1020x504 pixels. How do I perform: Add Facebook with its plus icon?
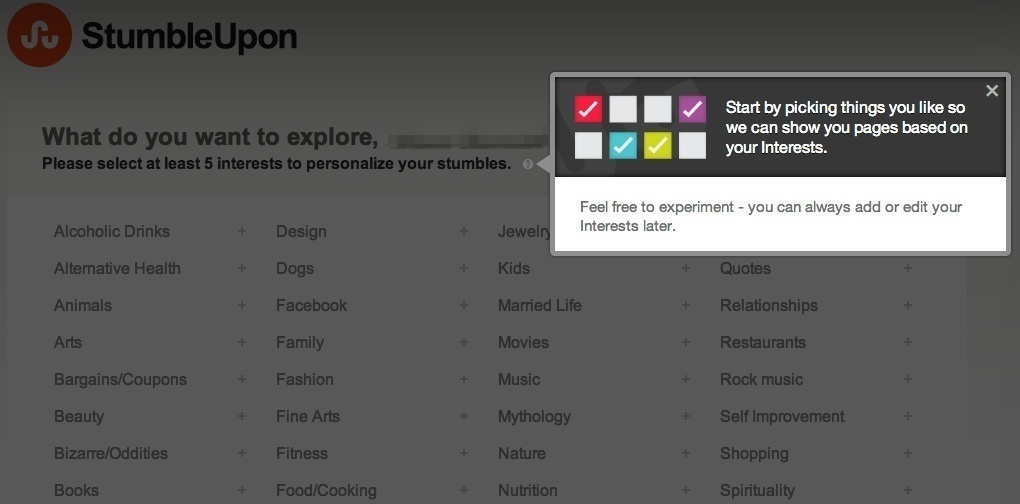[464, 305]
